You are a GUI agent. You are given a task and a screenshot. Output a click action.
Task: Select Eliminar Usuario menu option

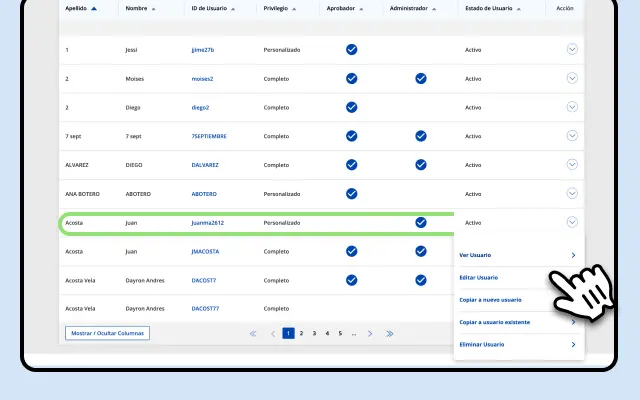click(x=518, y=345)
